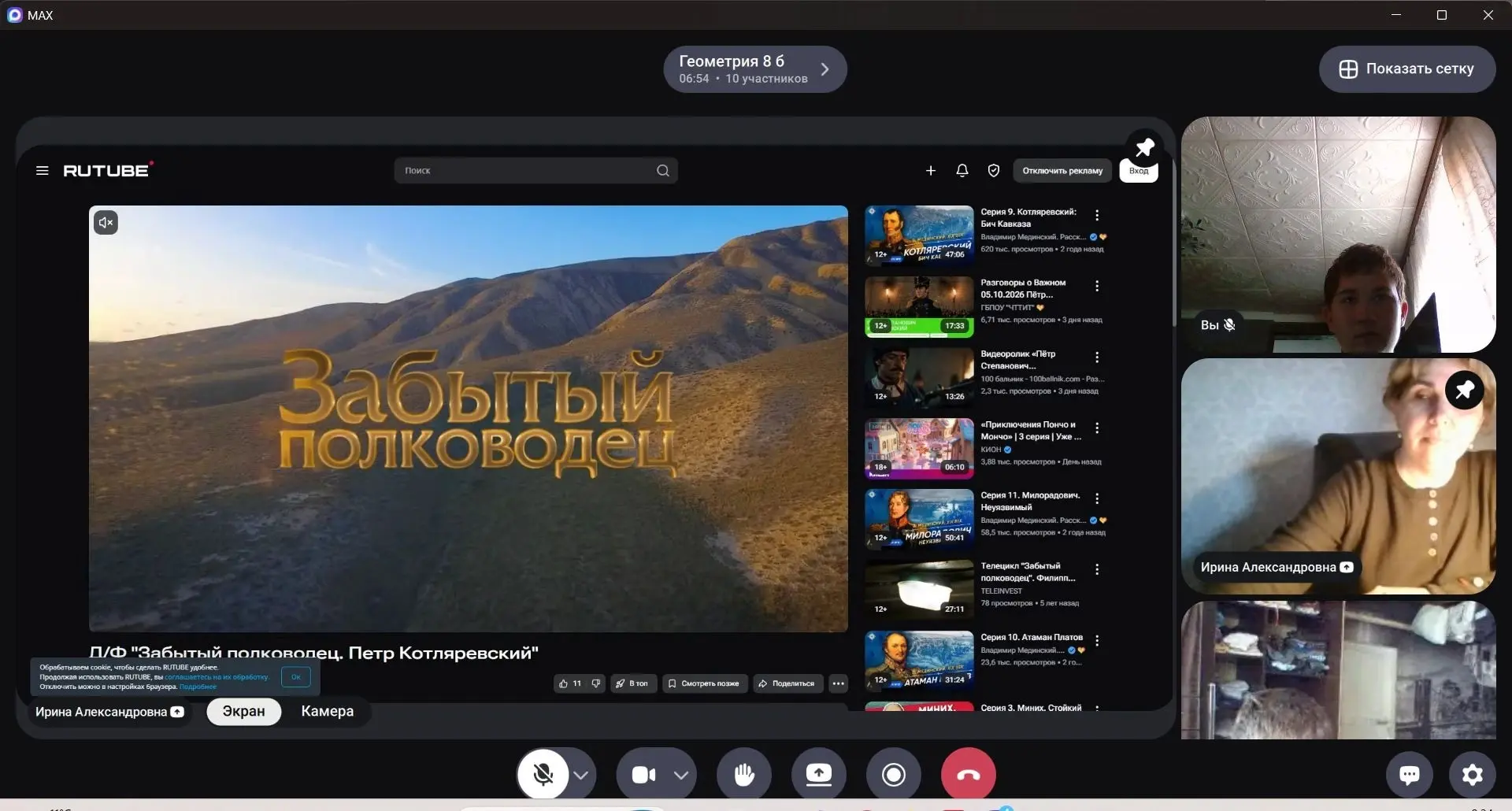Click Отключить рекламу button on Rutube

pos(1062,171)
